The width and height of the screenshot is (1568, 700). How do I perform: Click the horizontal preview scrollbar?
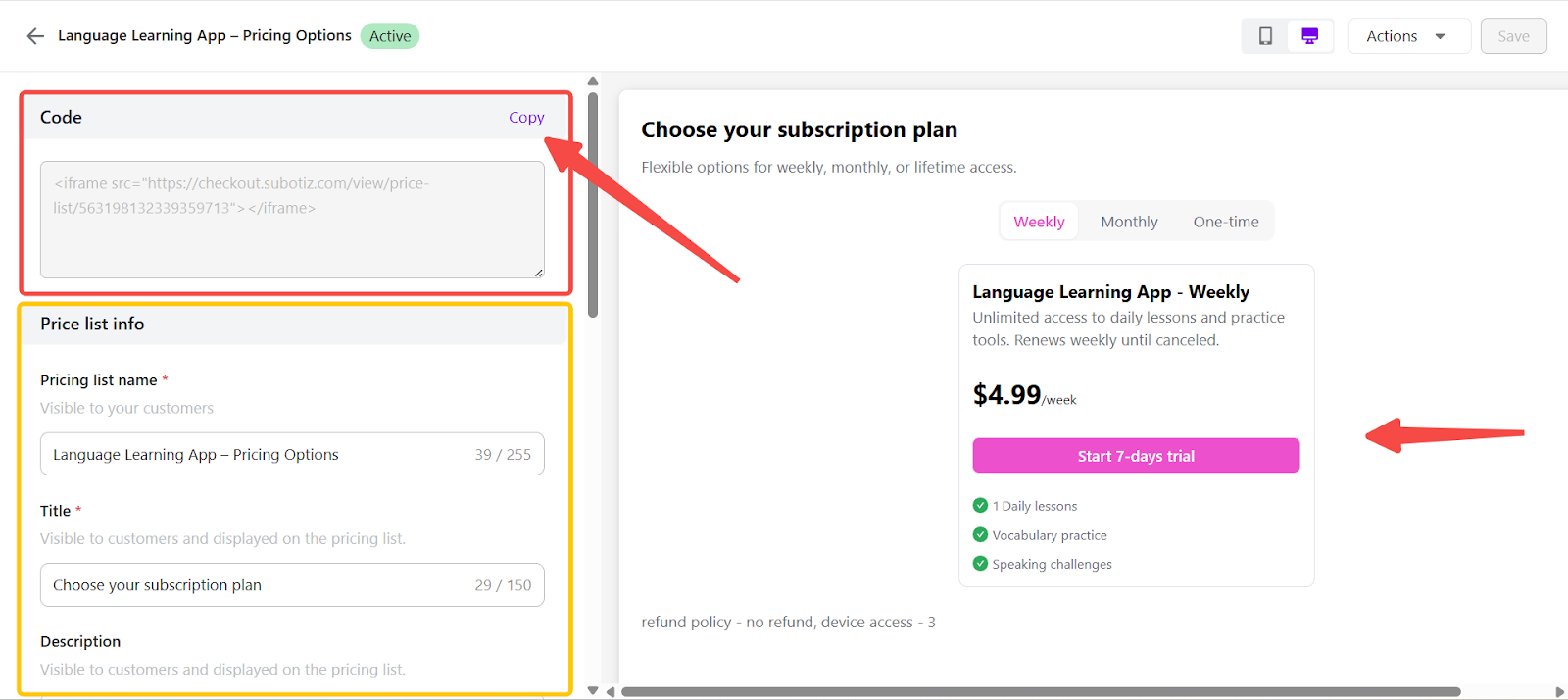[x=1041, y=692]
